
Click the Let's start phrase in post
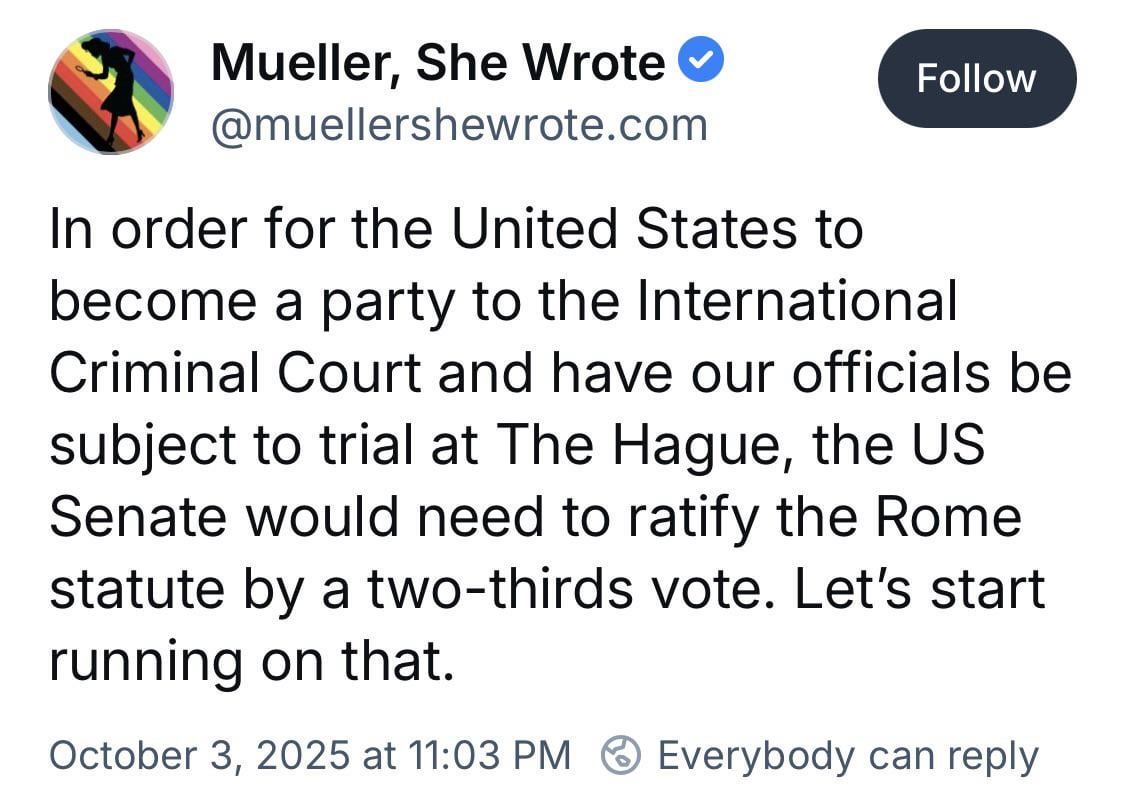point(919,589)
